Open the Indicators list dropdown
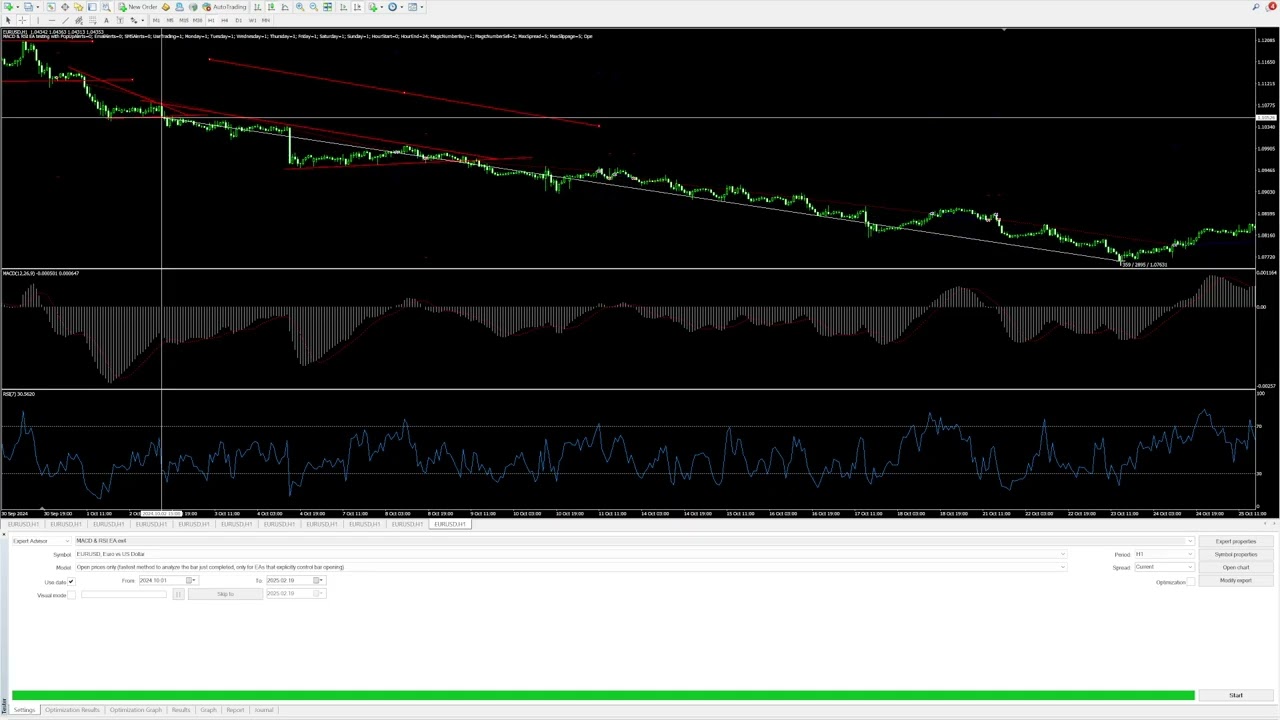 pyautogui.click(x=375, y=7)
